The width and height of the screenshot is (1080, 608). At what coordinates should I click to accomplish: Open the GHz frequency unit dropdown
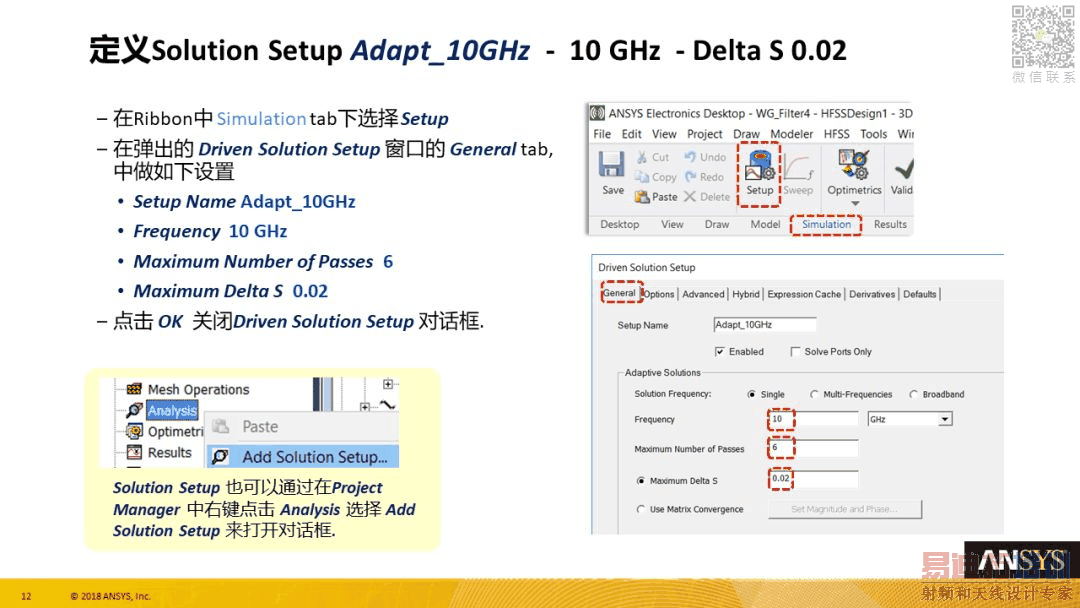point(945,419)
